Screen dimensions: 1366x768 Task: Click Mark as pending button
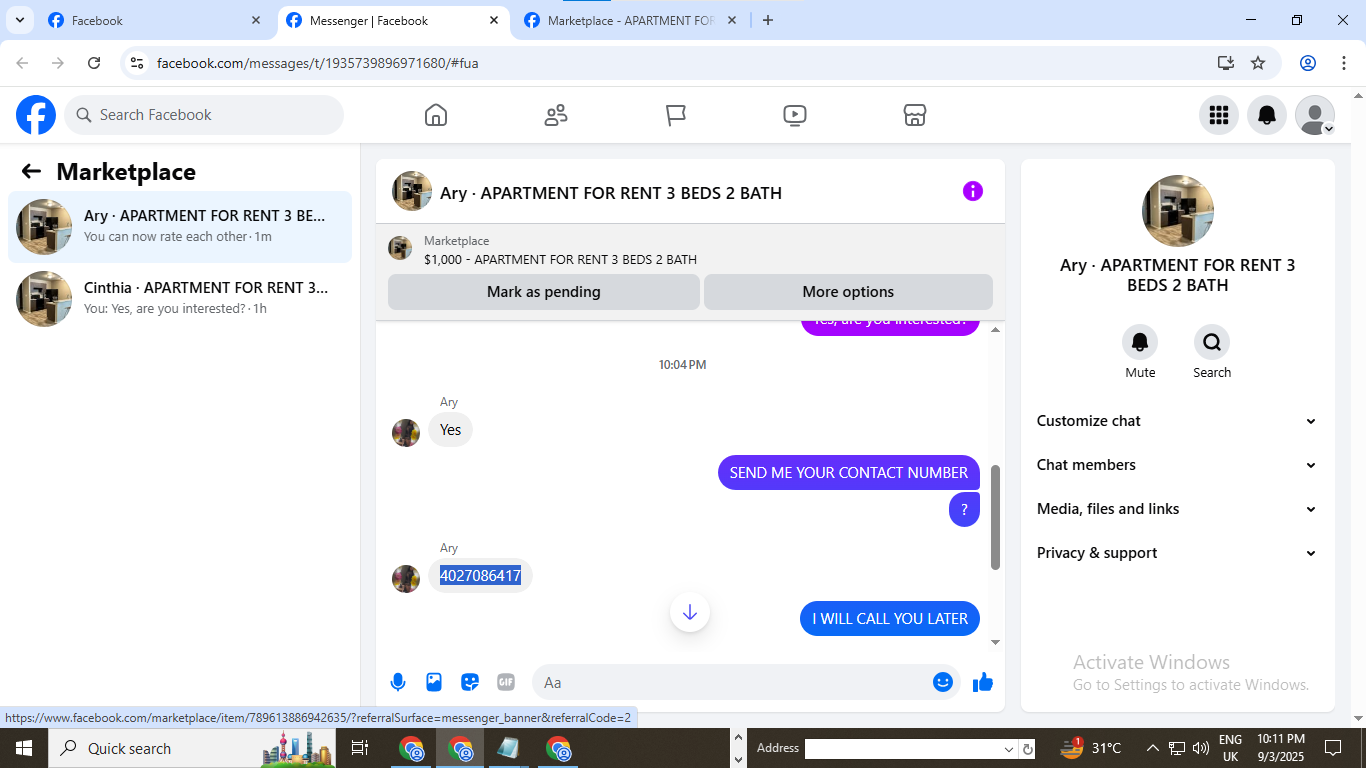544,292
